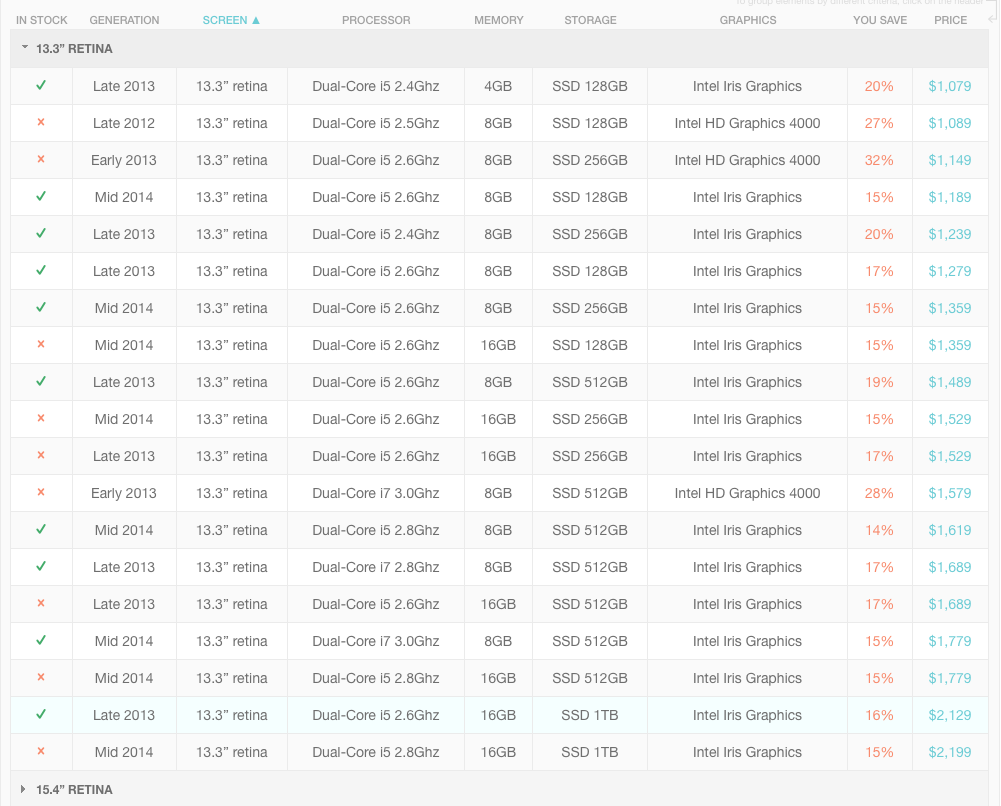The image size is (1001, 806).
Task: Click Intel HD Graphics 4000 in the $1,089 row
Action: (748, 123)
